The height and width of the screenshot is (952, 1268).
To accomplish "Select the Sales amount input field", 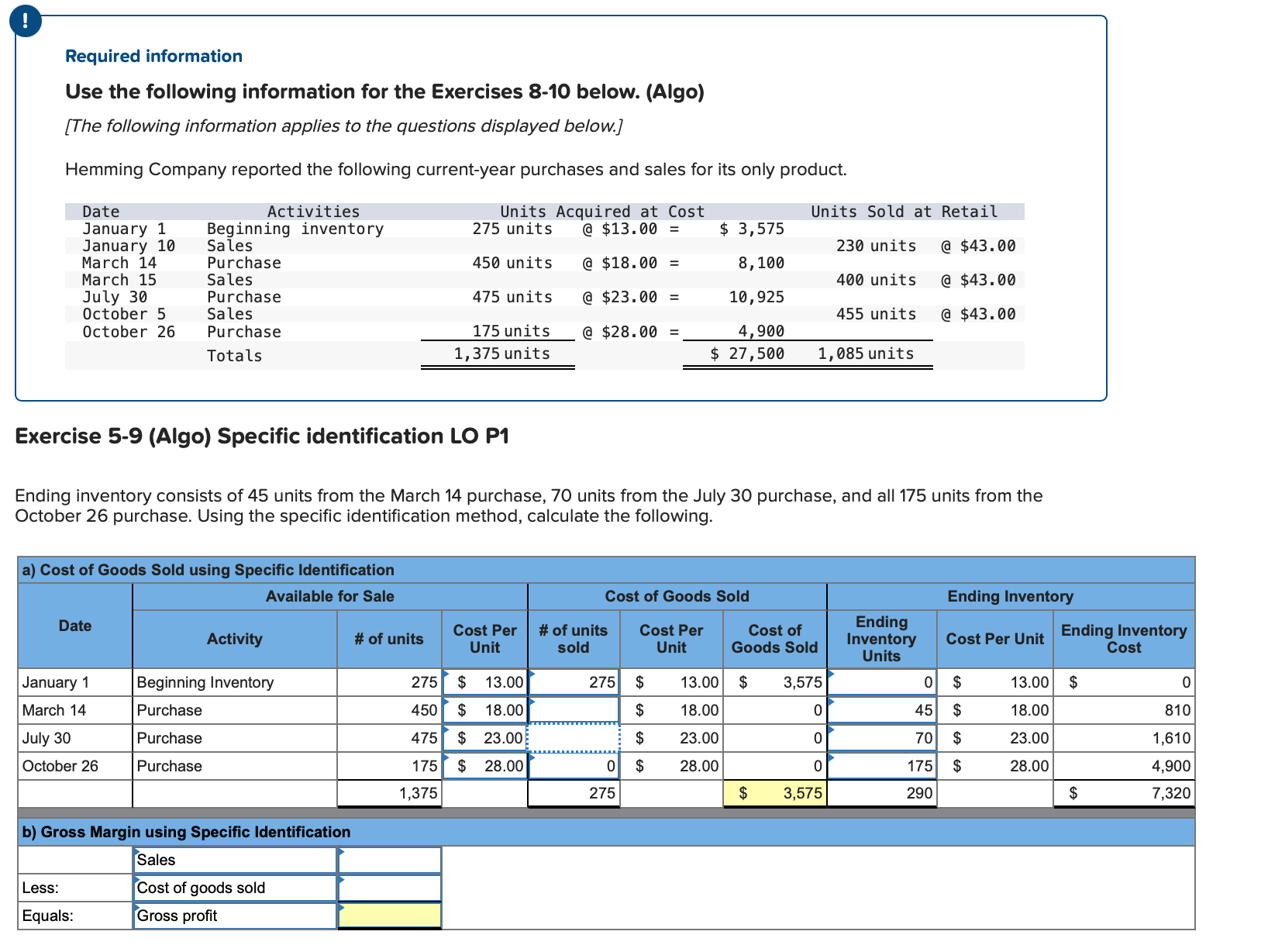I will pyautogui.click(x=390, y=860).
